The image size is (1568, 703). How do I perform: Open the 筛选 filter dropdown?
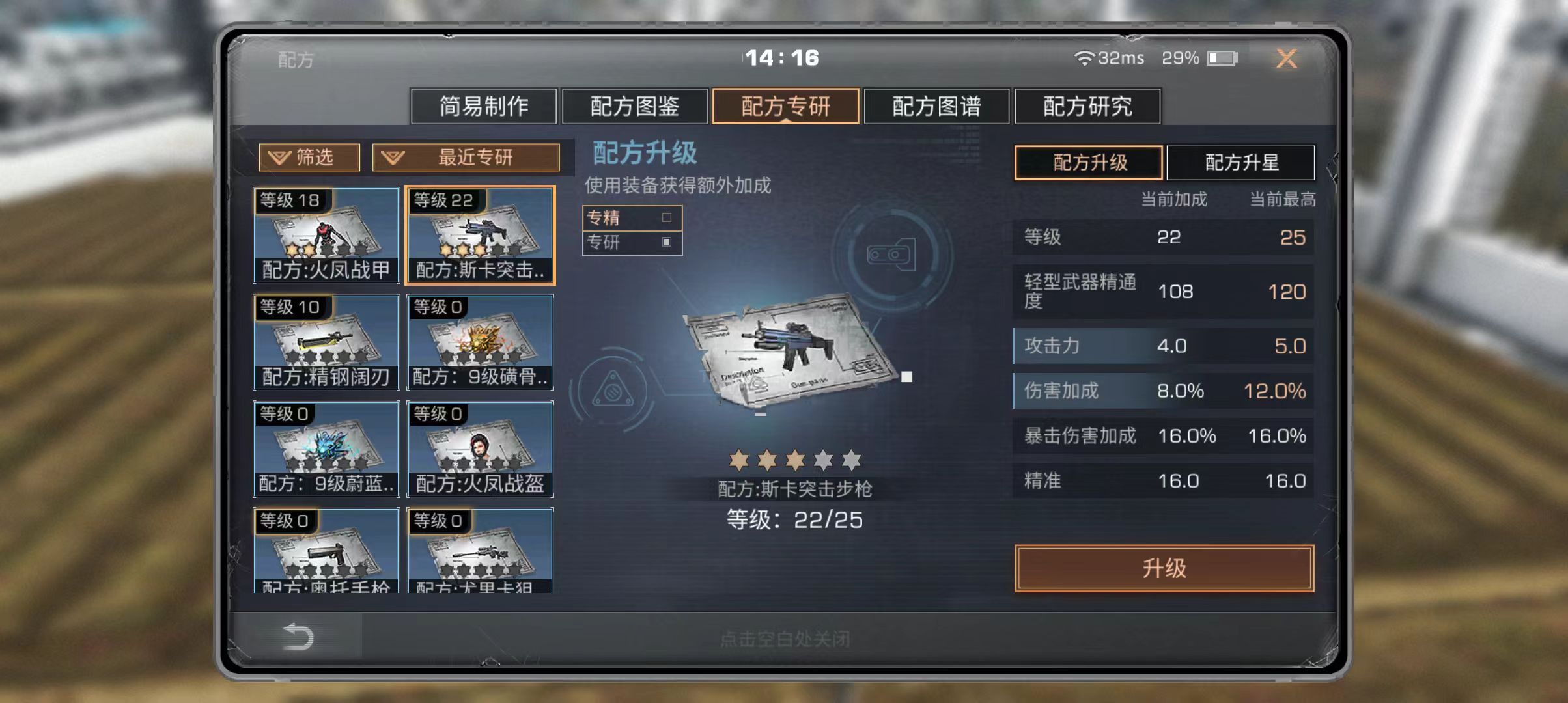309,158
